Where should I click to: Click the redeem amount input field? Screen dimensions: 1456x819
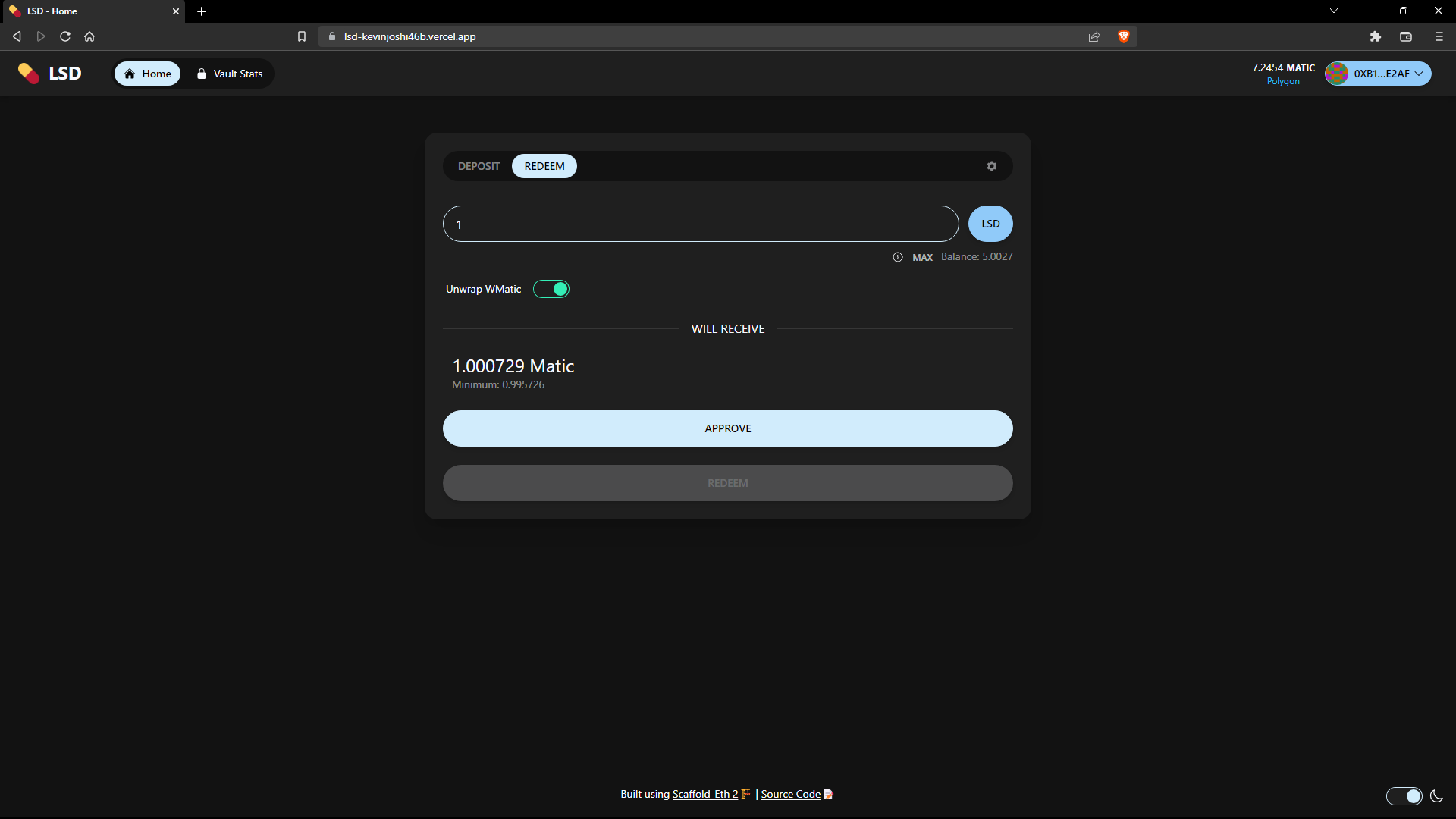(701, 224)
